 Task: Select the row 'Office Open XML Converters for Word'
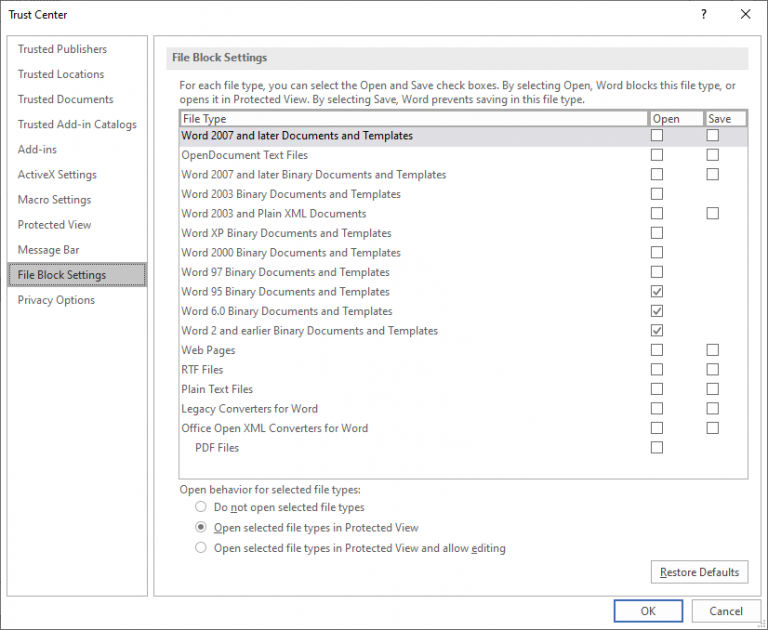pos(463,428)
